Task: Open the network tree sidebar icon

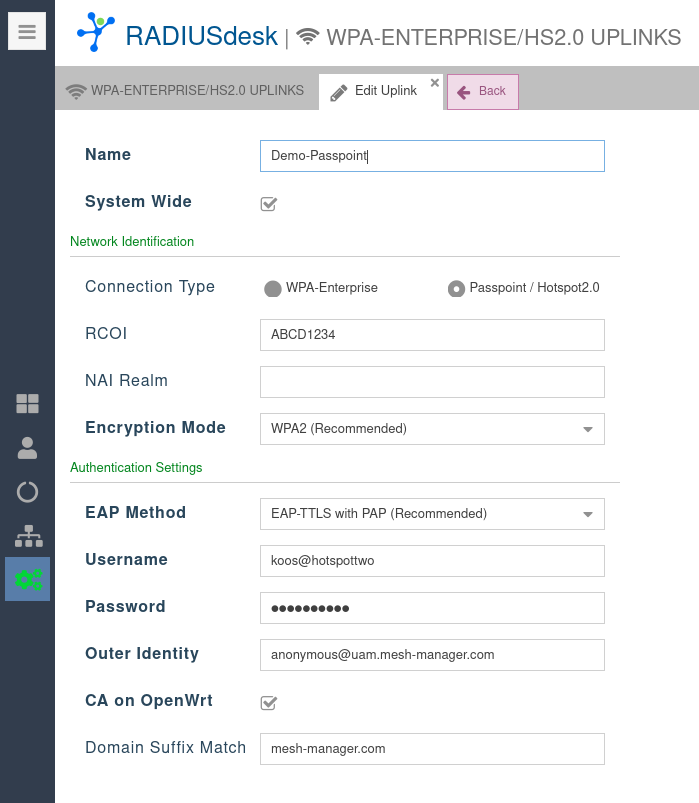Action: point(27,536)
